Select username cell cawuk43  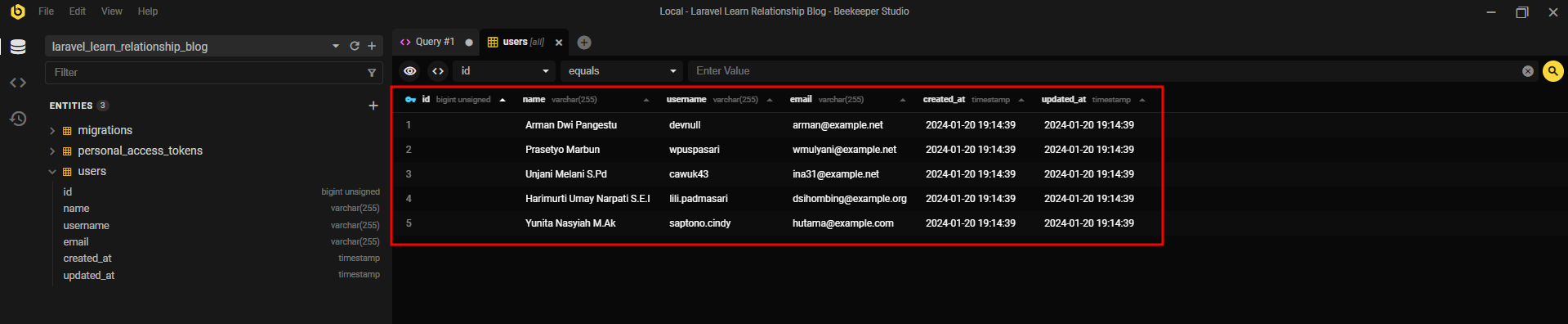click(x=689, y=174)
